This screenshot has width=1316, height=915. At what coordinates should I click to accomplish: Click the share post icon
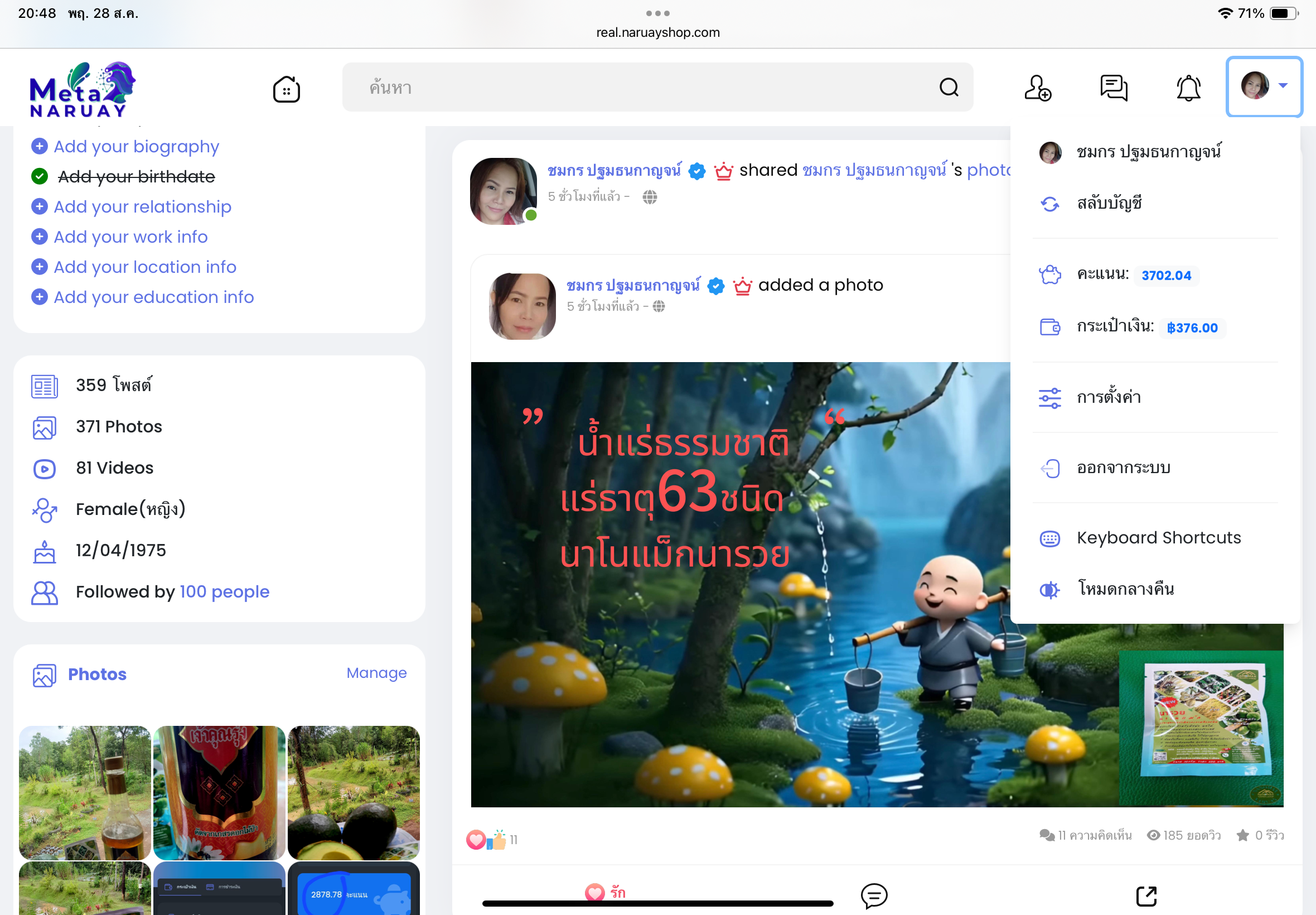[1146, 895]
